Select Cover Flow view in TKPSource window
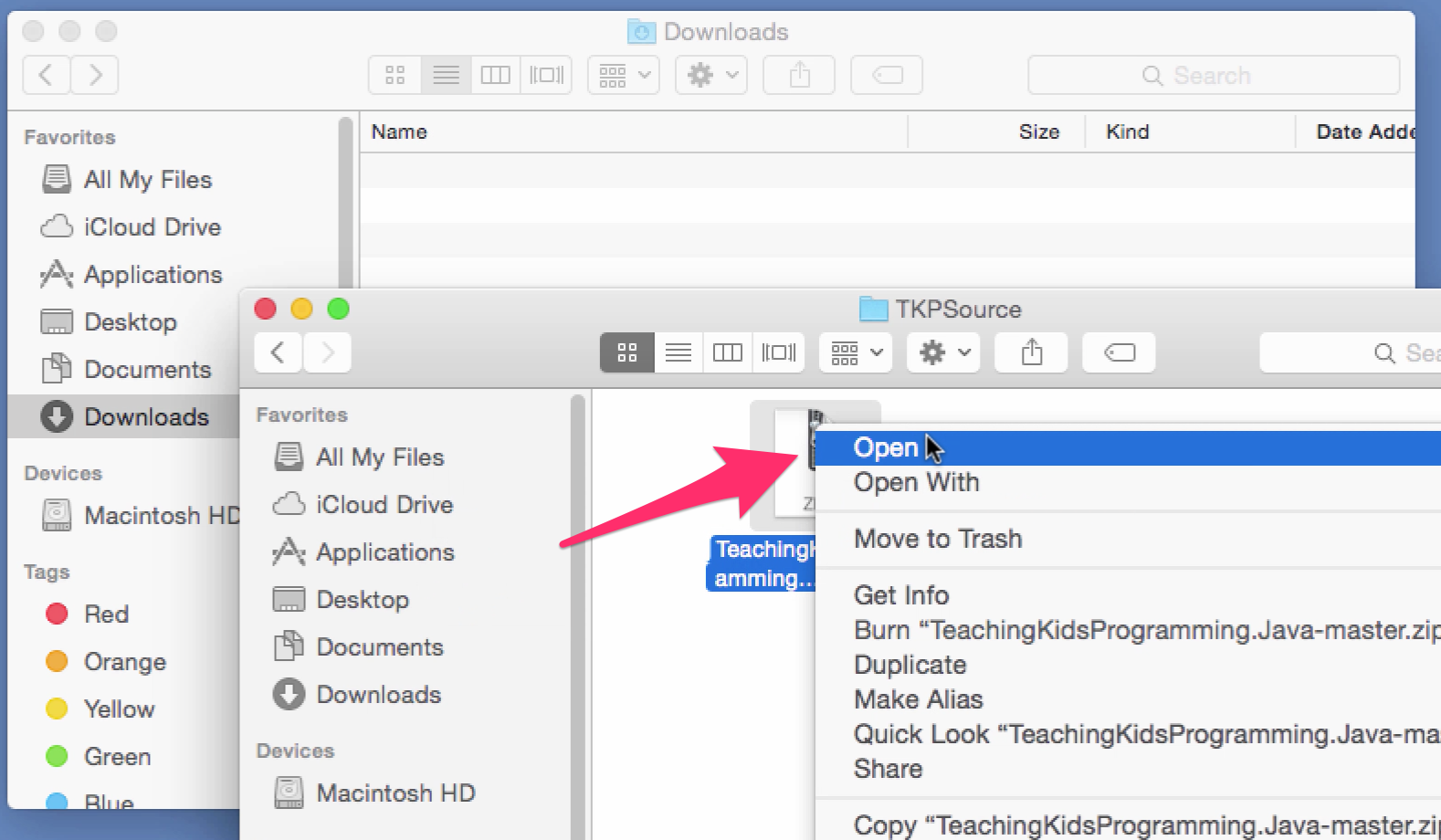 point(778,352)
